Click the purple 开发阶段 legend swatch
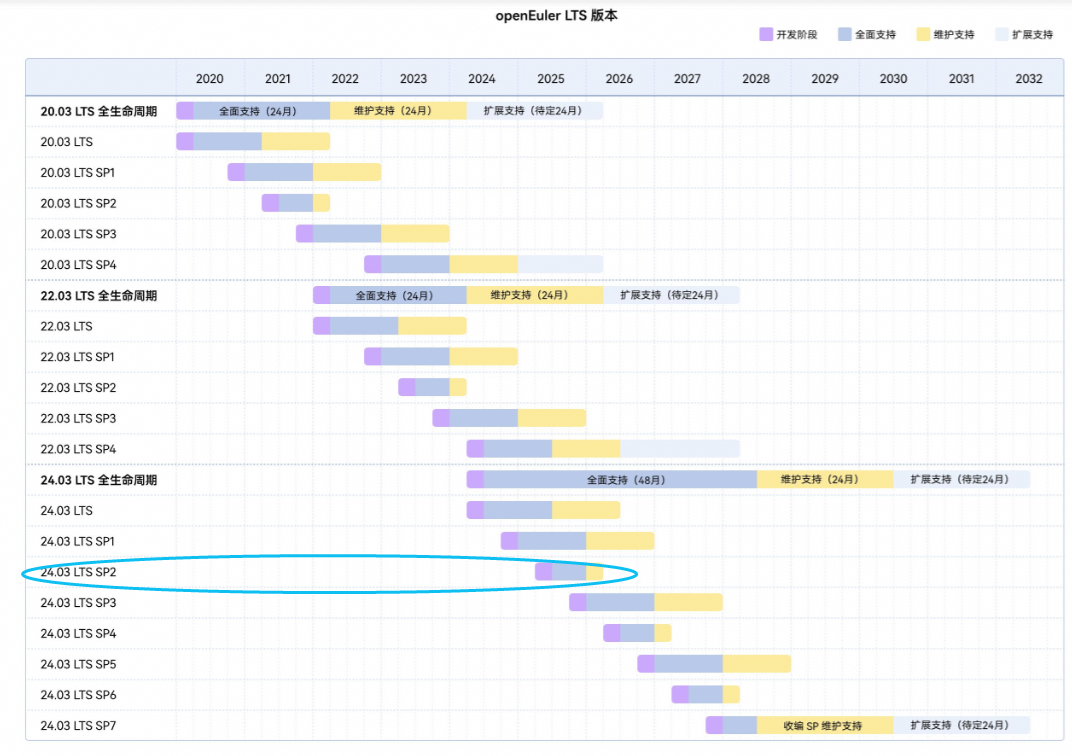 [766, 34]
